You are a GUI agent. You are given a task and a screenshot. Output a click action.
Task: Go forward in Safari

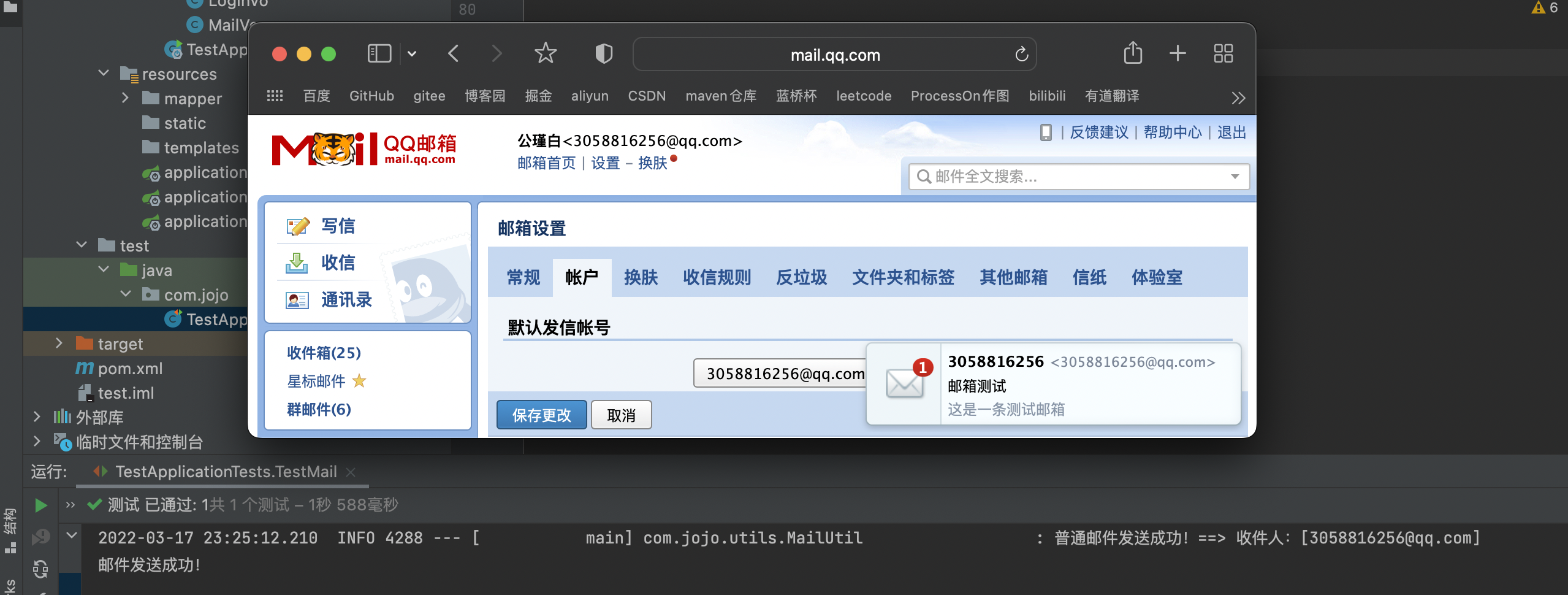pyautogui.click(x=497, y=54)
